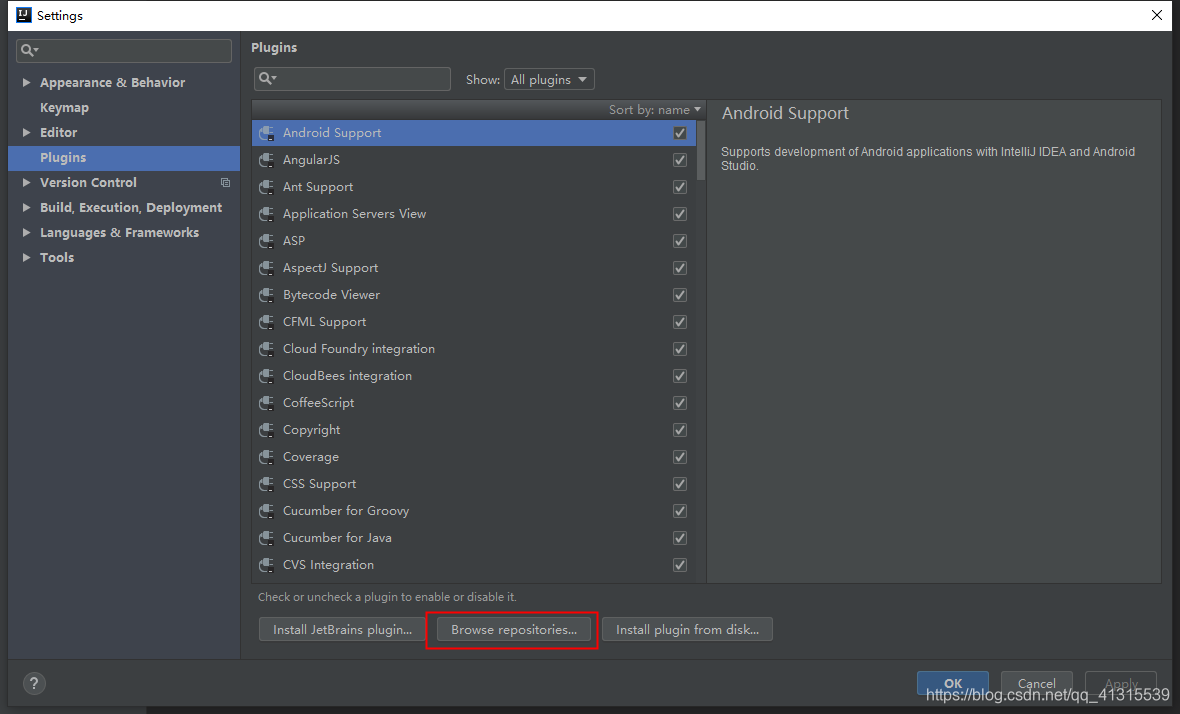Image resolution: width=1180 pixels, height=714 pixels.
Task: Uncheck the AngularJS plugin
Action: (x=680, y=160)
